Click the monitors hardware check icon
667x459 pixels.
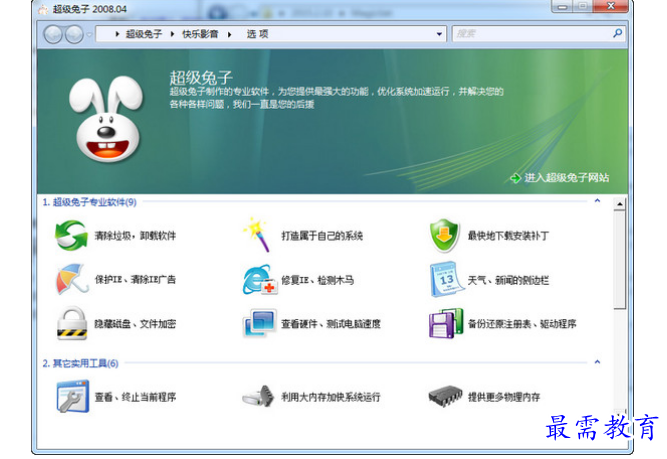[259, 323]
